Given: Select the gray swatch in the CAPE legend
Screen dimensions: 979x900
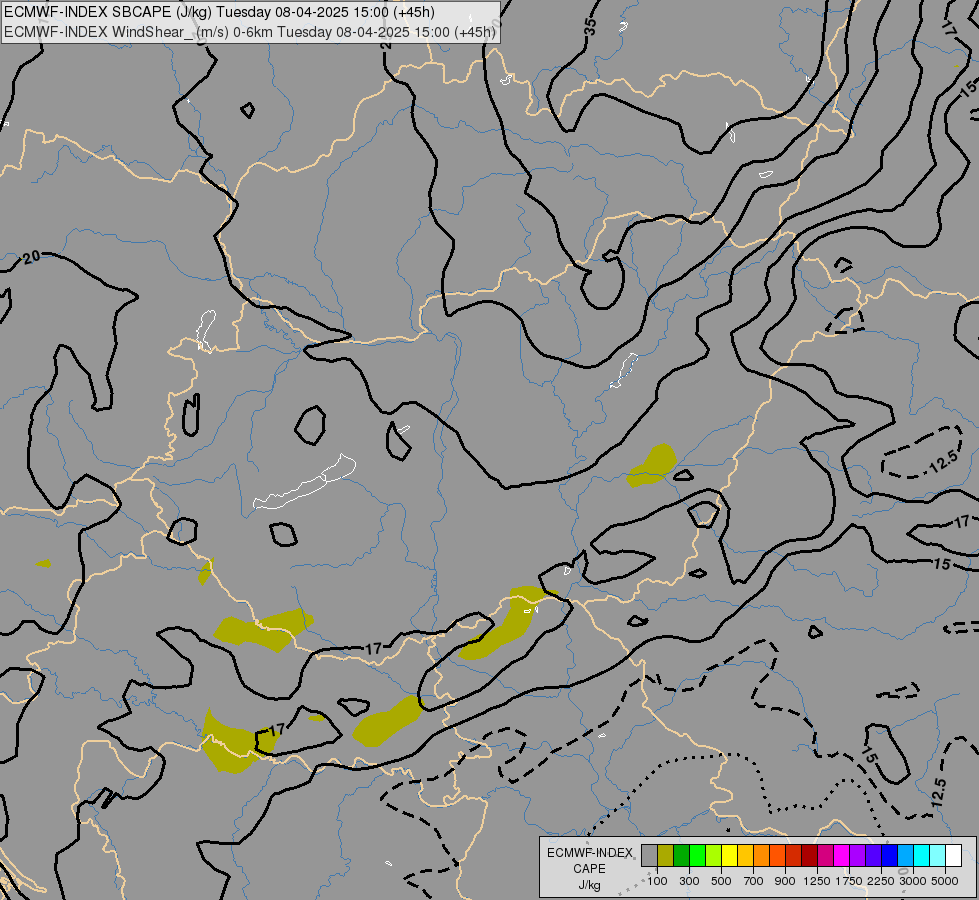Looking at the screenshot, I should (x=649, y=855).
